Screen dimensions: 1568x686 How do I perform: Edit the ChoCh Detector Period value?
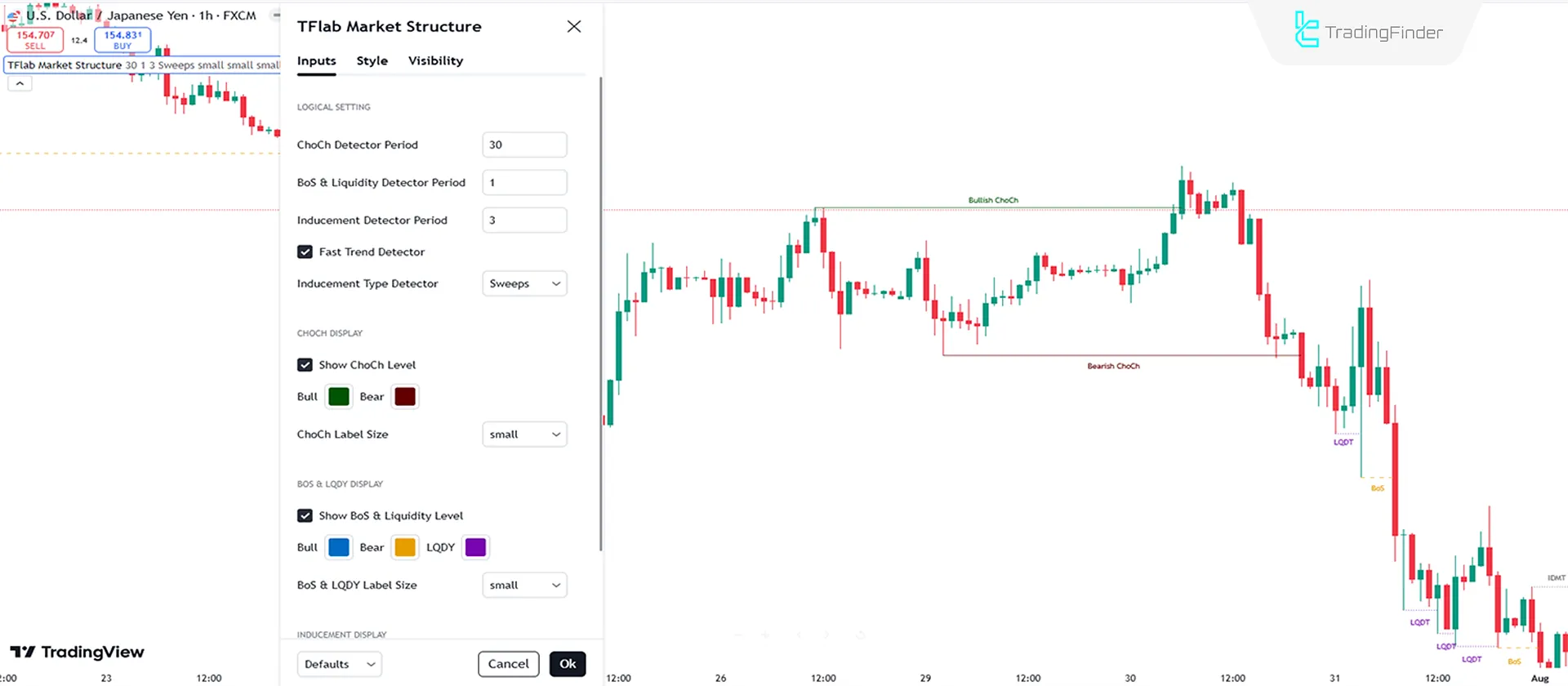click(523, 145)
